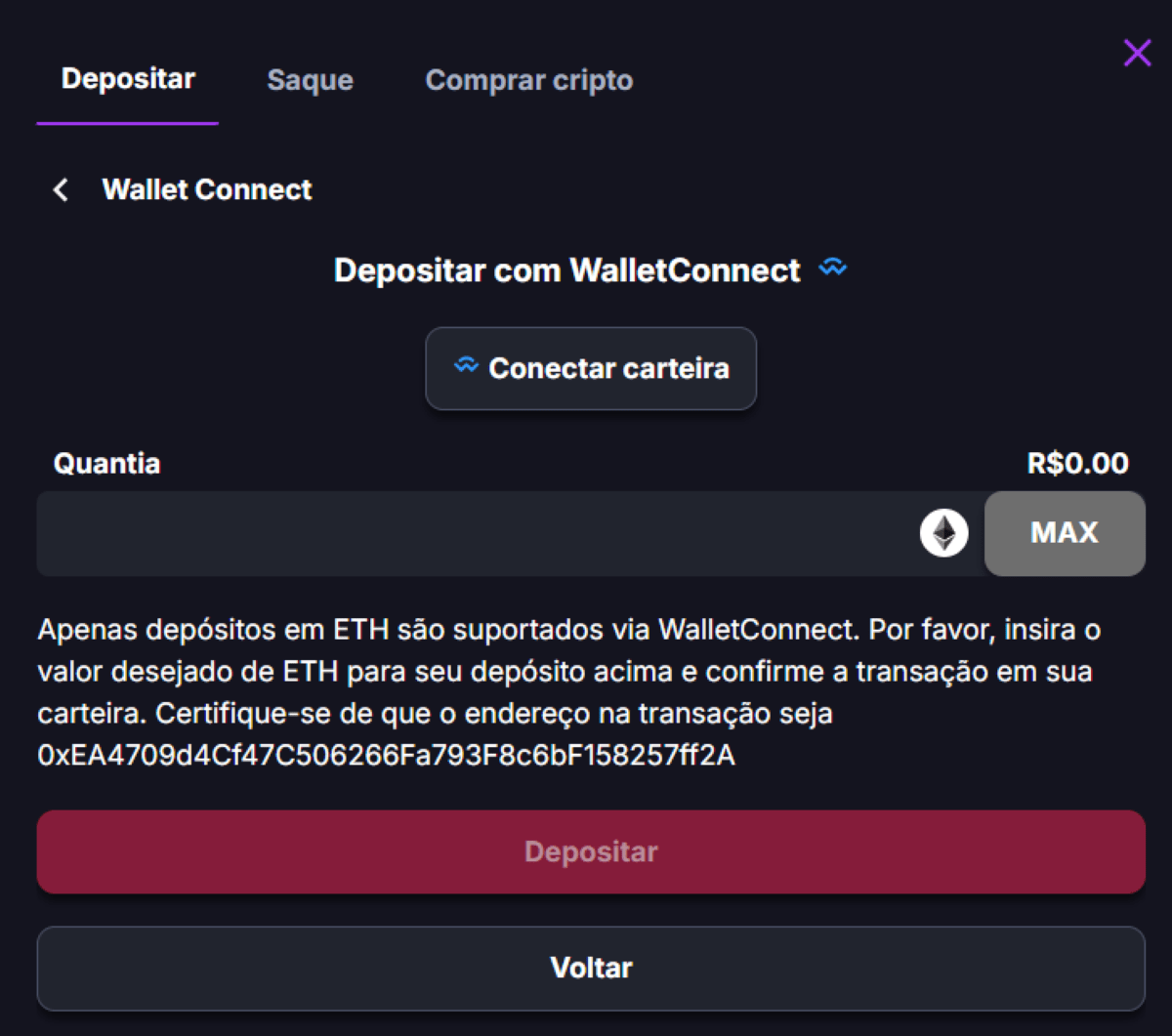The image size is (1172, 1036).
Task: Click the back arrow next to Wallet Connect
Action: (x=61, y=189)
